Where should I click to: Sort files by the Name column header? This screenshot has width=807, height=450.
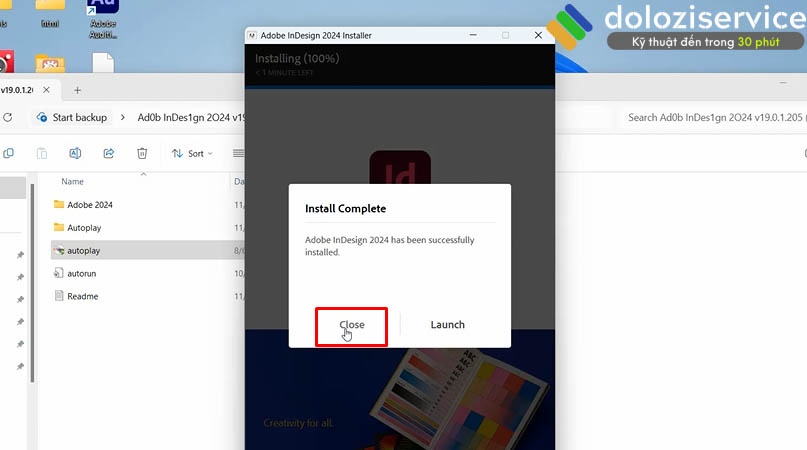[73, 181]
